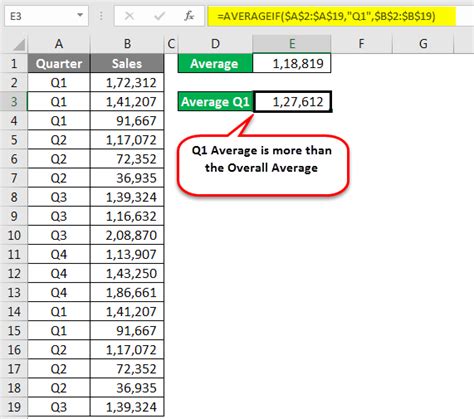Select row 19 header

coord(14,407)
